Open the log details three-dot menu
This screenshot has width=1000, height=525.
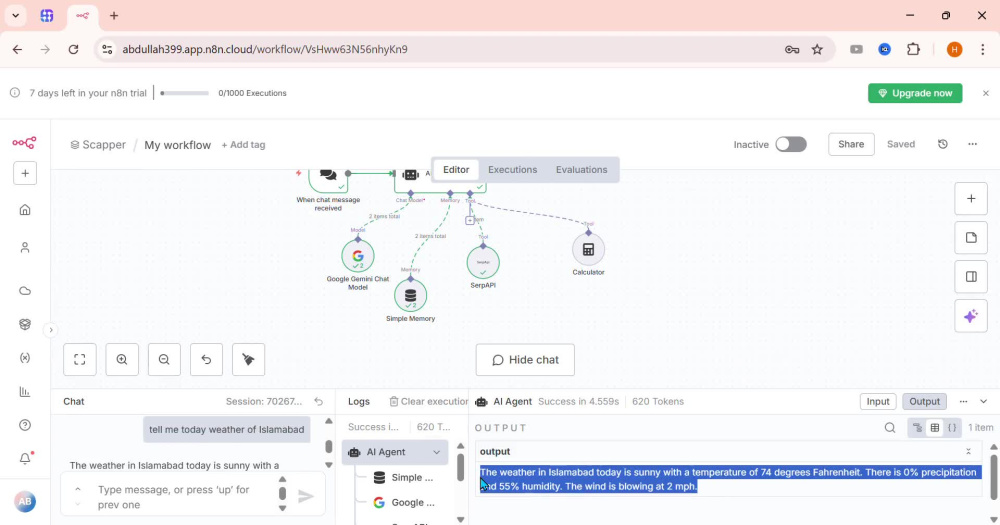(963, 401)
